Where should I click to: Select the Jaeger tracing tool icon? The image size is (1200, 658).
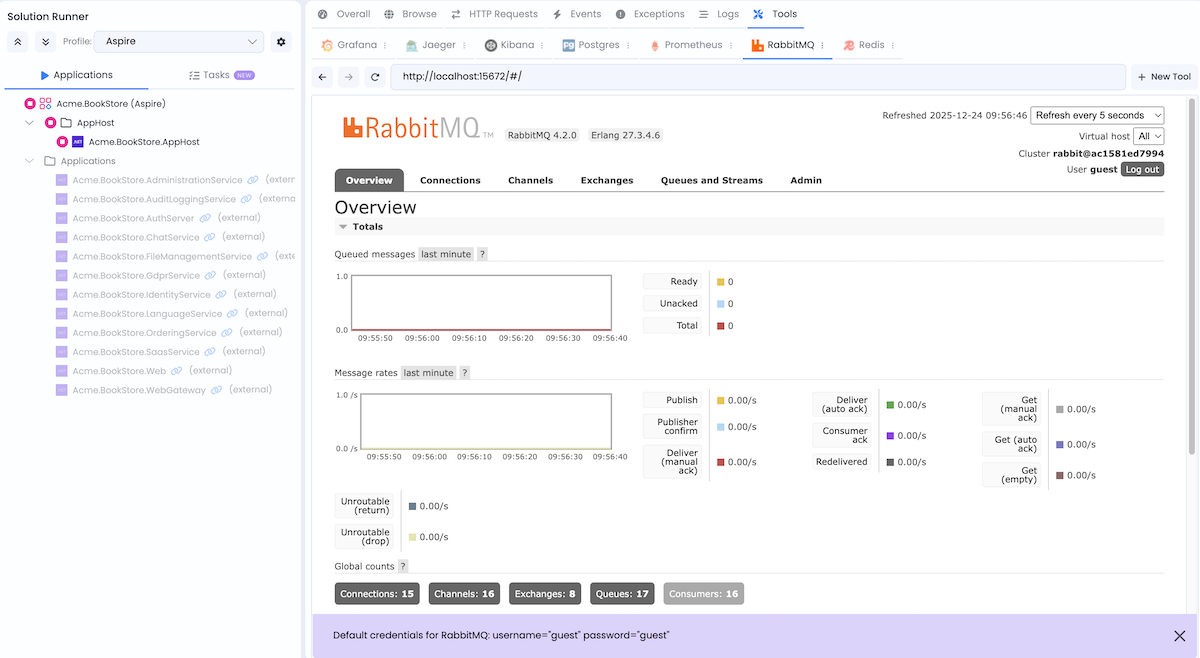tap(414, 45)
